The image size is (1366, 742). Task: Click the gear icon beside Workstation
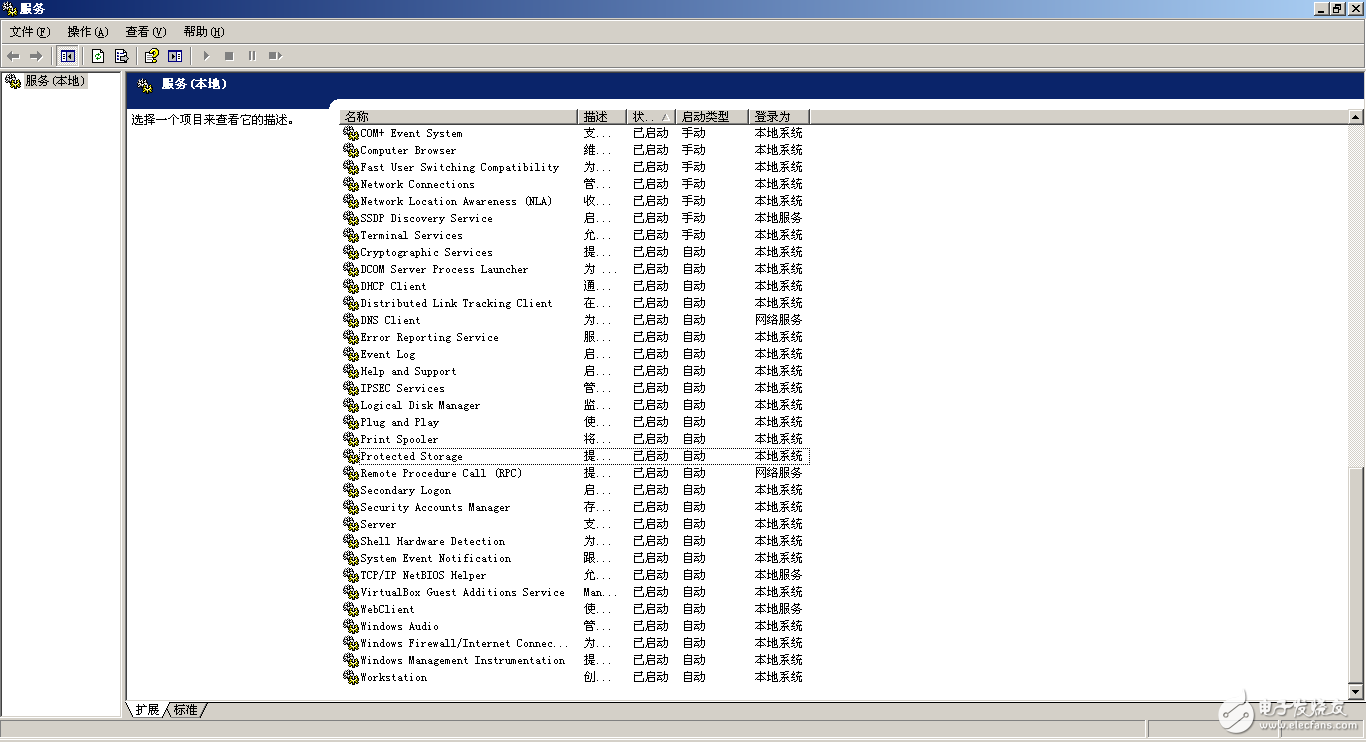pos(350,677)
